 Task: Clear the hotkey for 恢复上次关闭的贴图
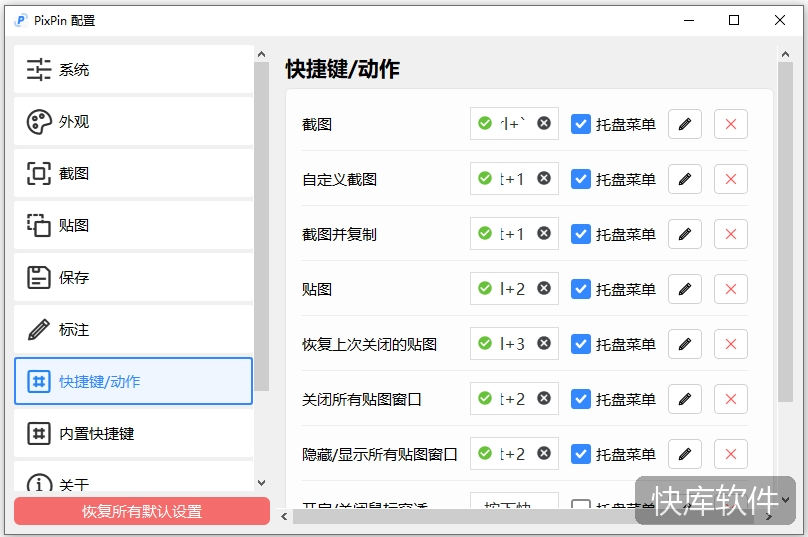(544, 343)
